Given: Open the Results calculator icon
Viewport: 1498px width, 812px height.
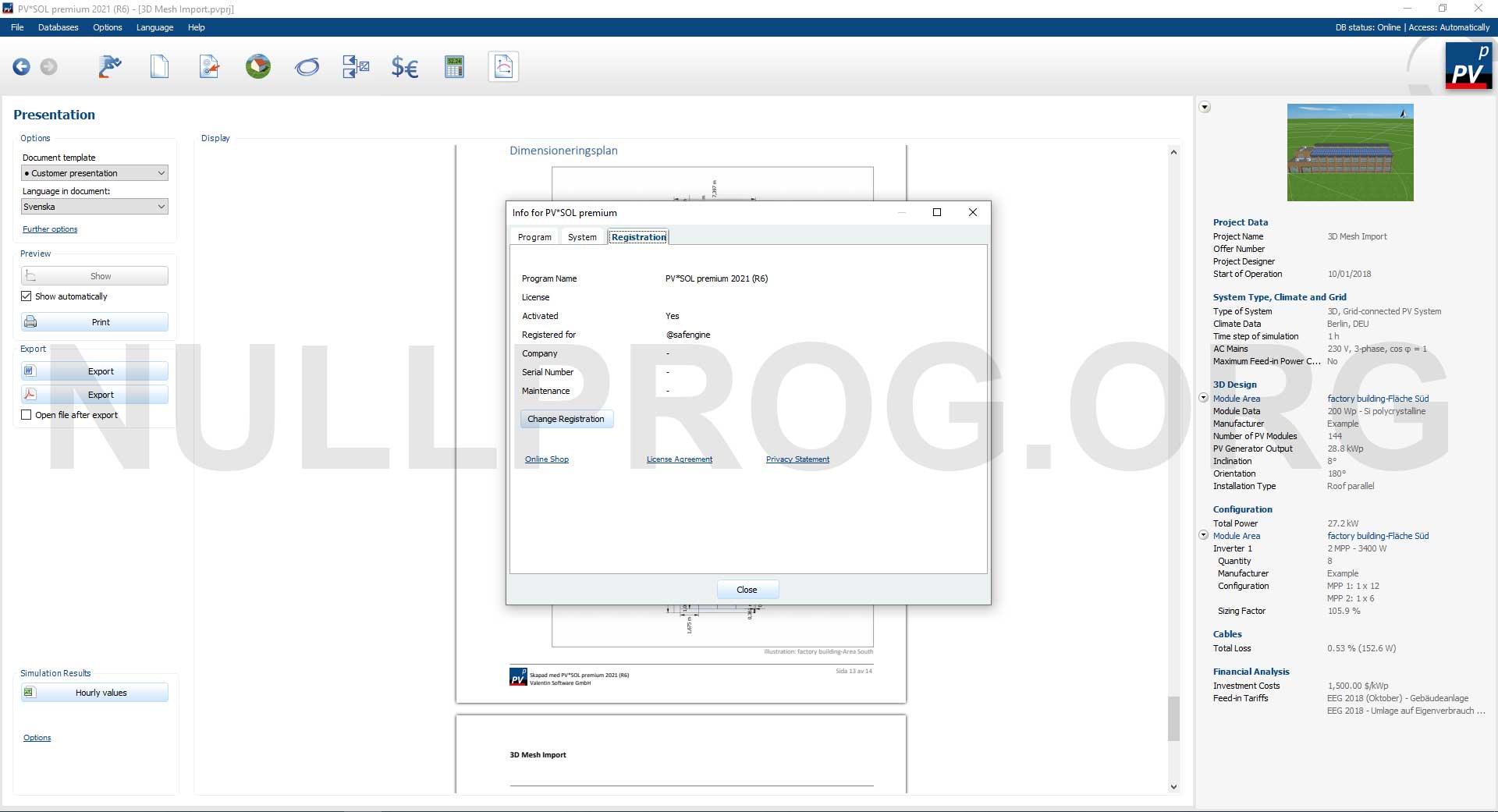Looking at the screenshot, I should coord(454,66).
